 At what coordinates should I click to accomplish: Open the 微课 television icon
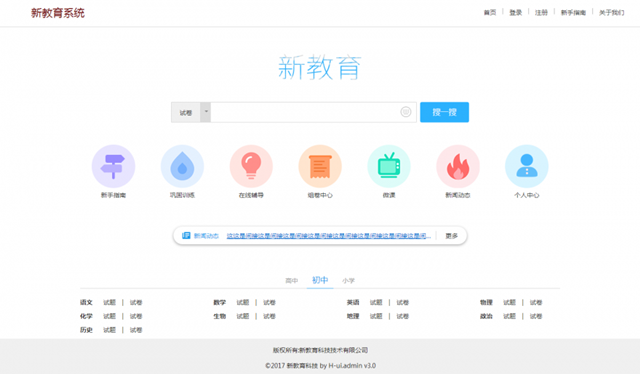pos(389,166)
